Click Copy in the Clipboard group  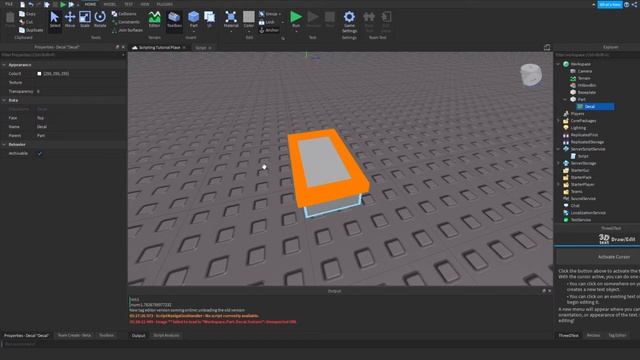point(27,14)
